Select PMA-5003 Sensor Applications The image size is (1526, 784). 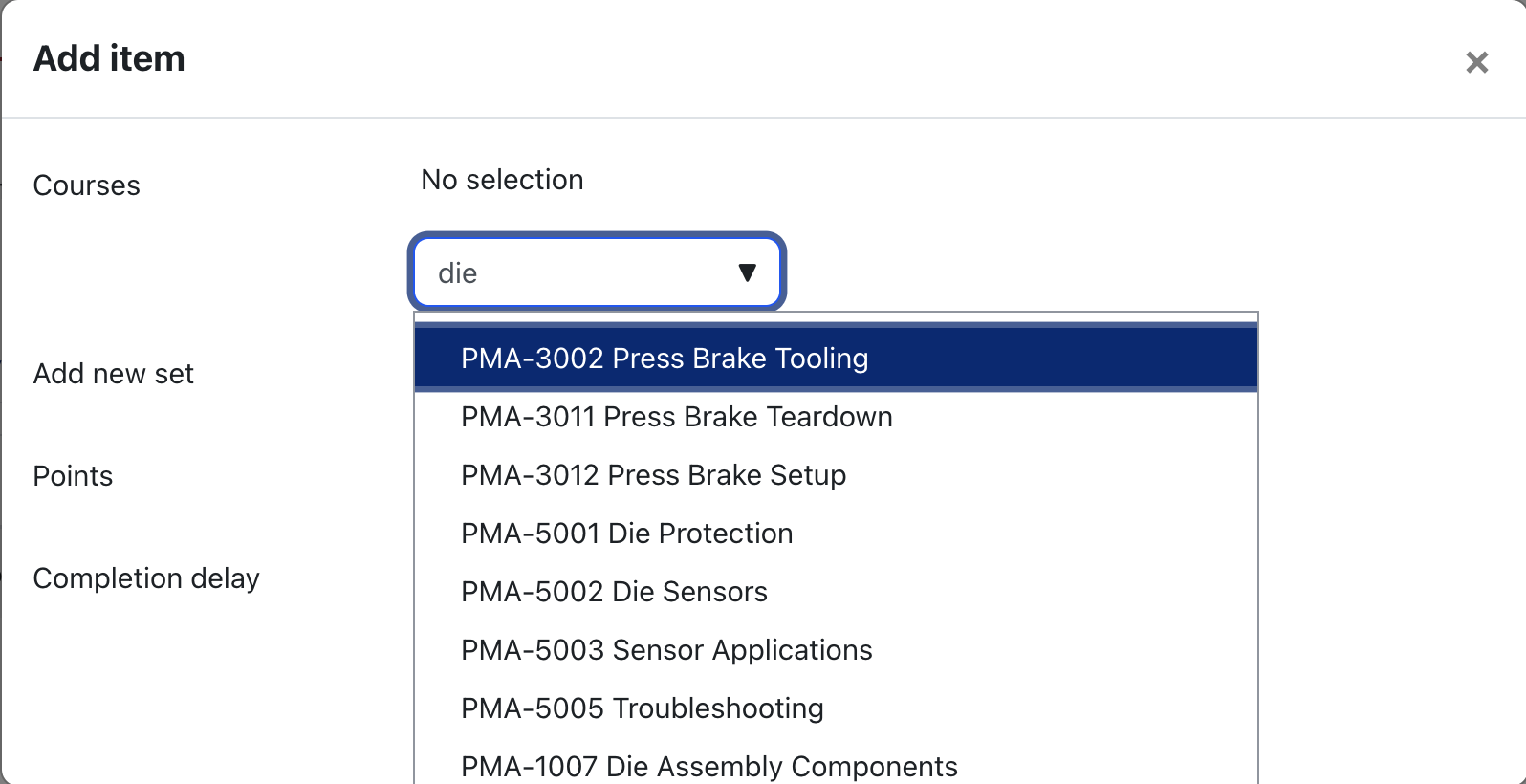tap(836, 650)
